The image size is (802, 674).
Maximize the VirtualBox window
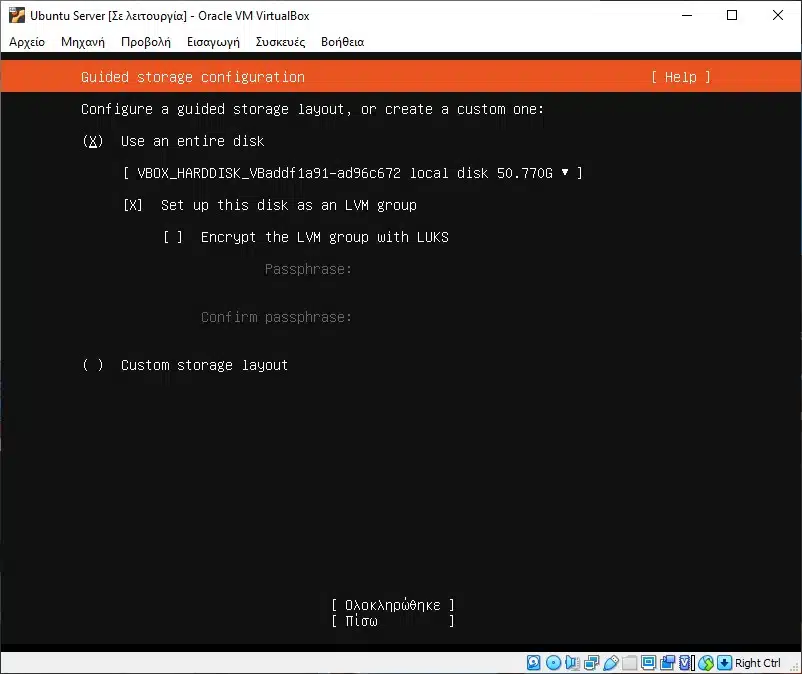[x=732, y=15]
